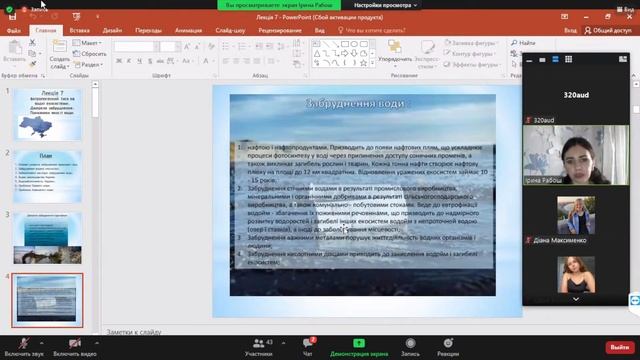Image resolution: width=640 pixels, height=360 pixels.
Task: Switch to the Переходы ribbon tab
Action: pos(148,31)
